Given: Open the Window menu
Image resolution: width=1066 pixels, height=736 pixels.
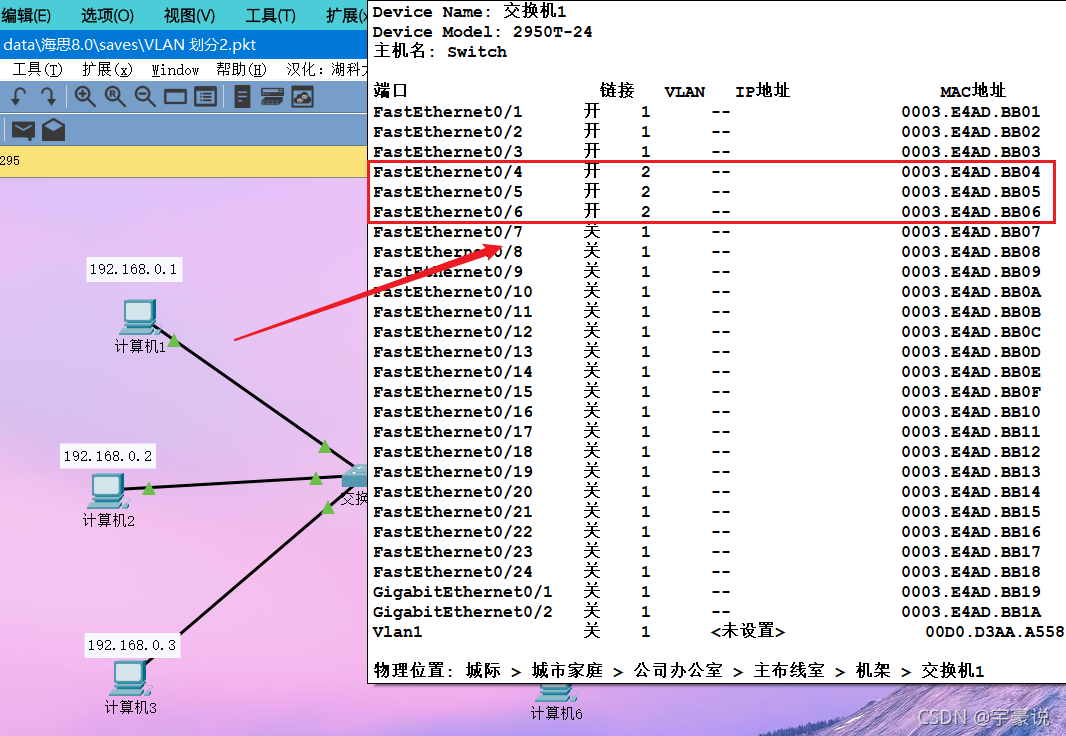Looking at the screenshot, I should pos(175,70).
